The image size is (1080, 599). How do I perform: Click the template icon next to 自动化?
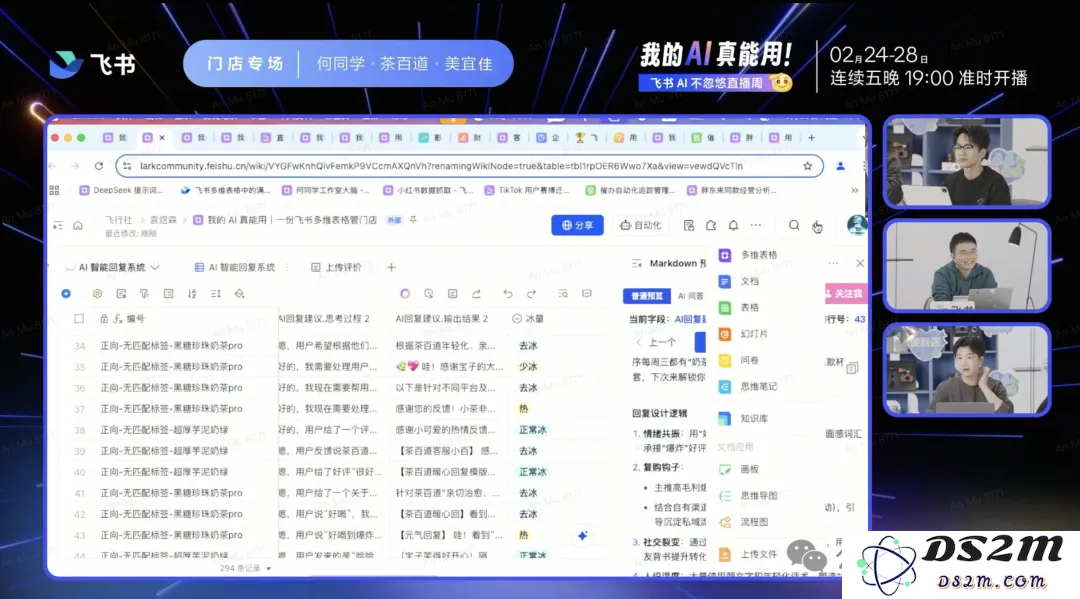(689, 225)
